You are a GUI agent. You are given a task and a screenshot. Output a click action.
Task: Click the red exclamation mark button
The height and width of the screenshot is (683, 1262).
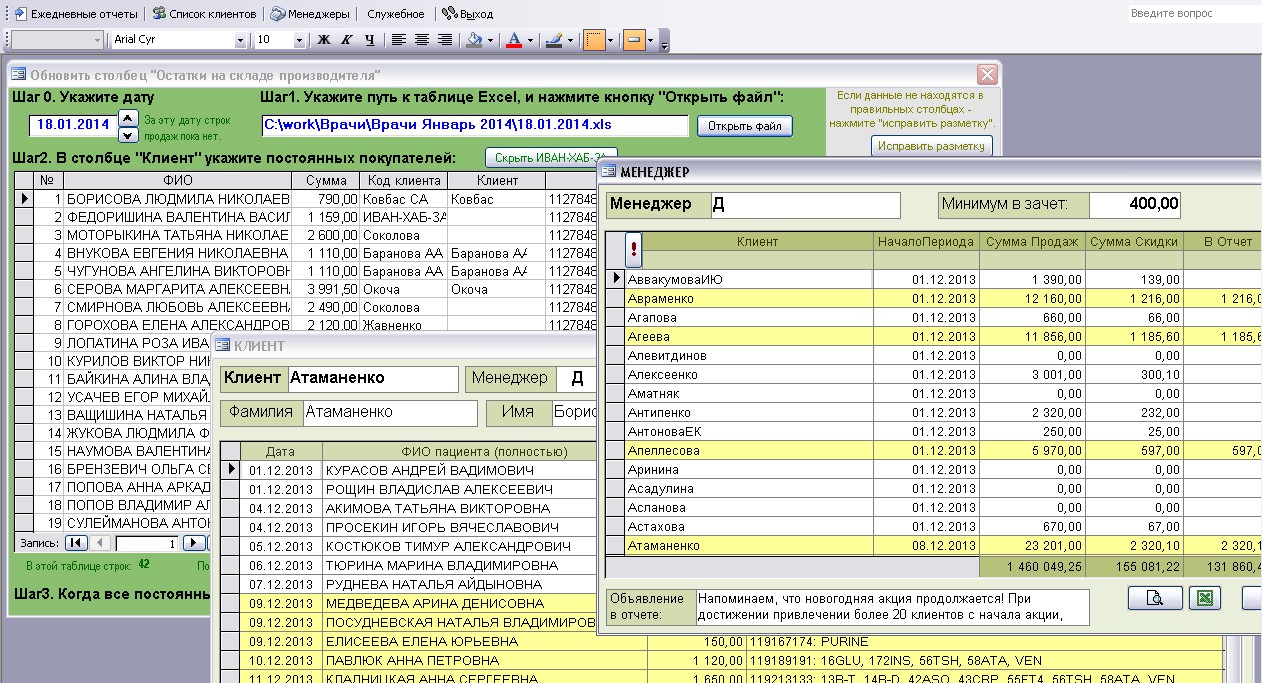(x=632, y=248)
